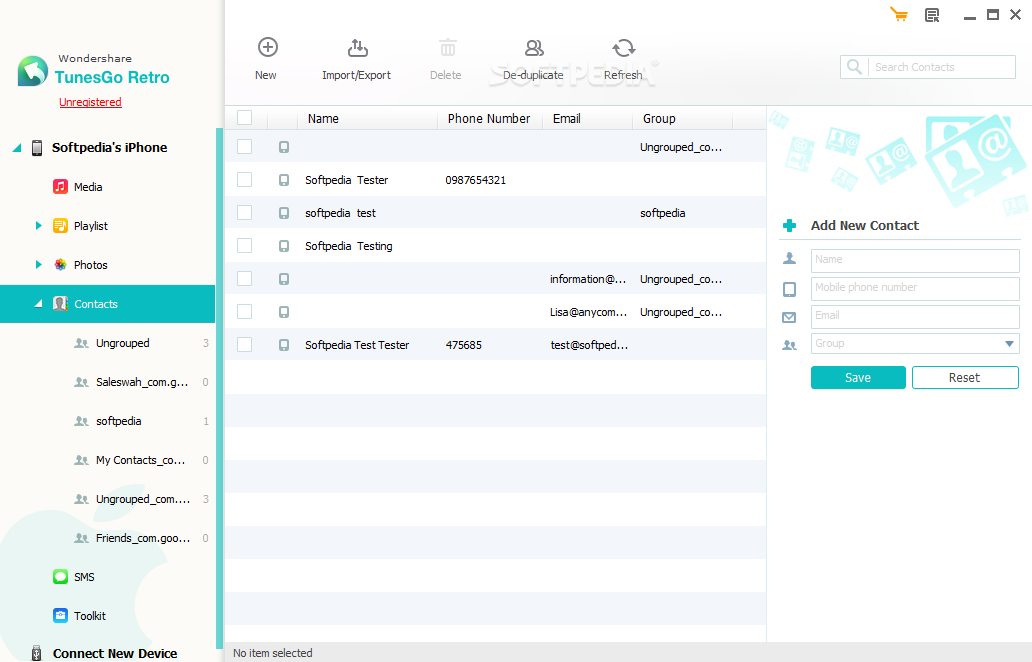Save the new contact

[x=858, y=378]
